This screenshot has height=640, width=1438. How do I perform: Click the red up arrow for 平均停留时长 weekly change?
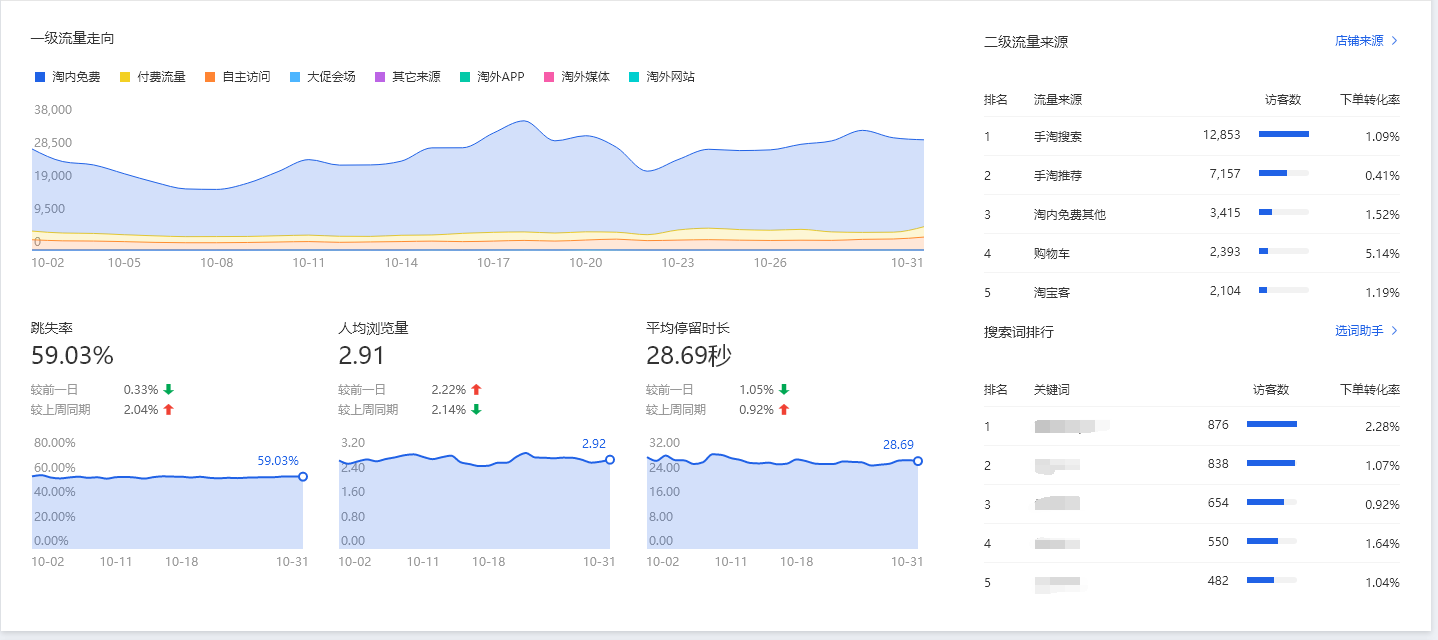pyautogui.click(x=784, y=410)
